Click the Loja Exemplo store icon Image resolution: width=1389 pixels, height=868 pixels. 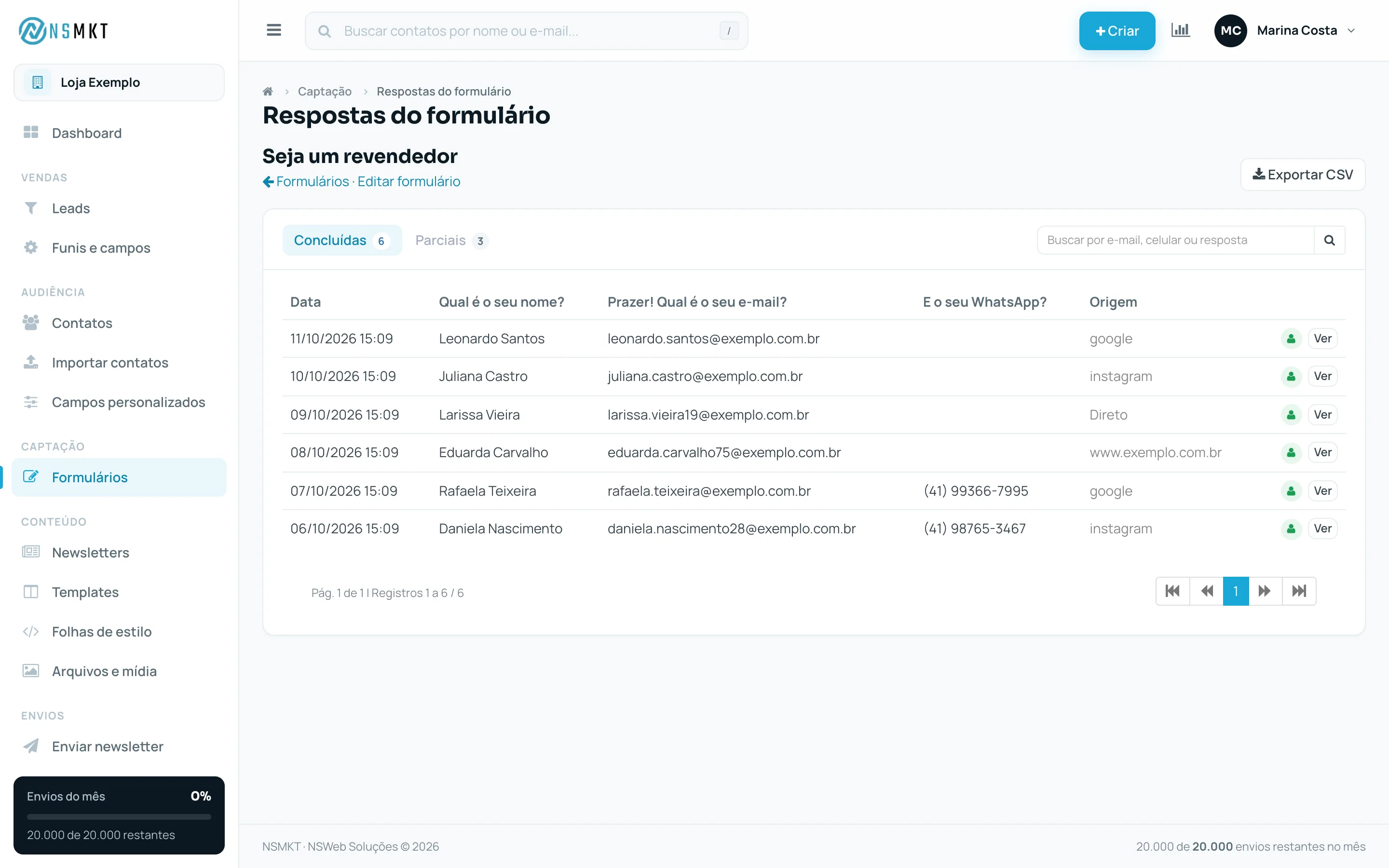coord(37,82)
